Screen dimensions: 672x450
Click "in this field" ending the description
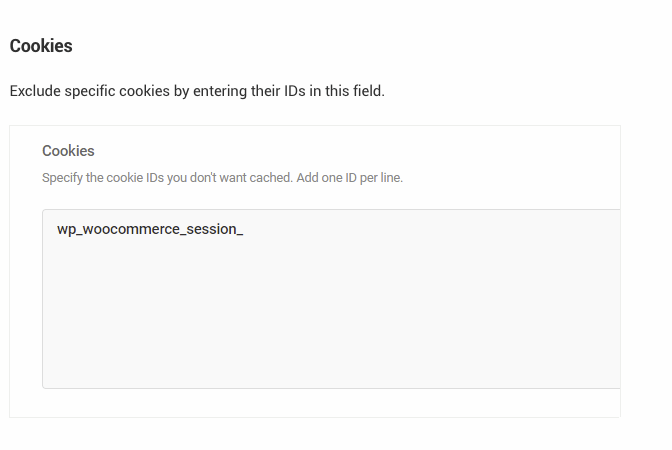click(348, 91)
